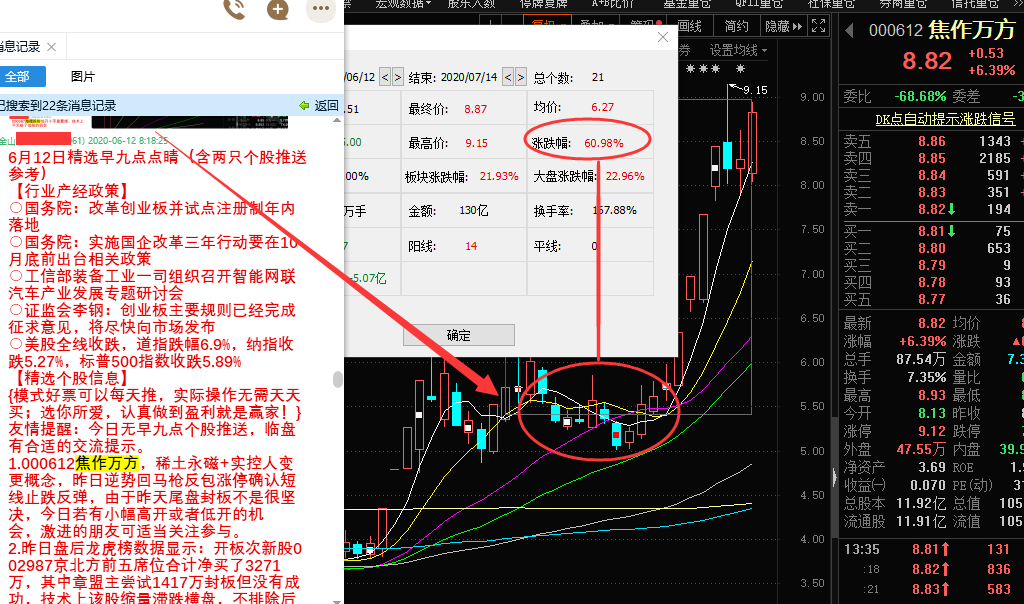Screen dimensions: 1024x604
Task: Click the scroll-down arrow of the message list
Action: click(x=337, y=600)
